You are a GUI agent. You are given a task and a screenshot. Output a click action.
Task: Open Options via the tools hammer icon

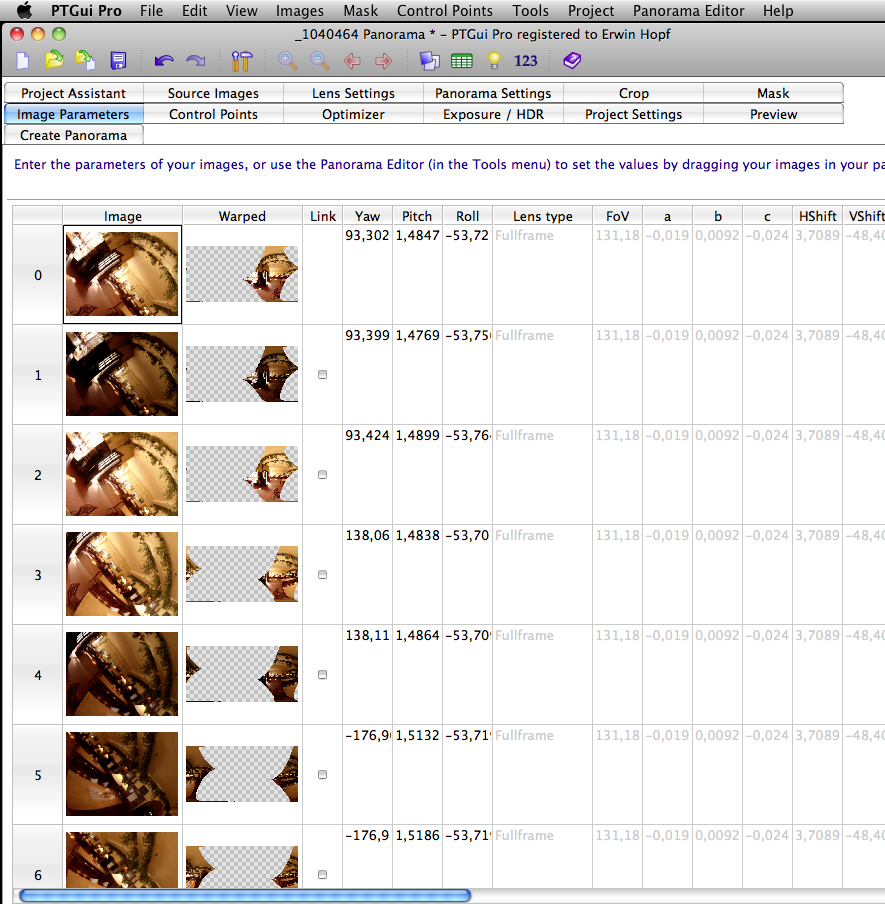(242, 61)
